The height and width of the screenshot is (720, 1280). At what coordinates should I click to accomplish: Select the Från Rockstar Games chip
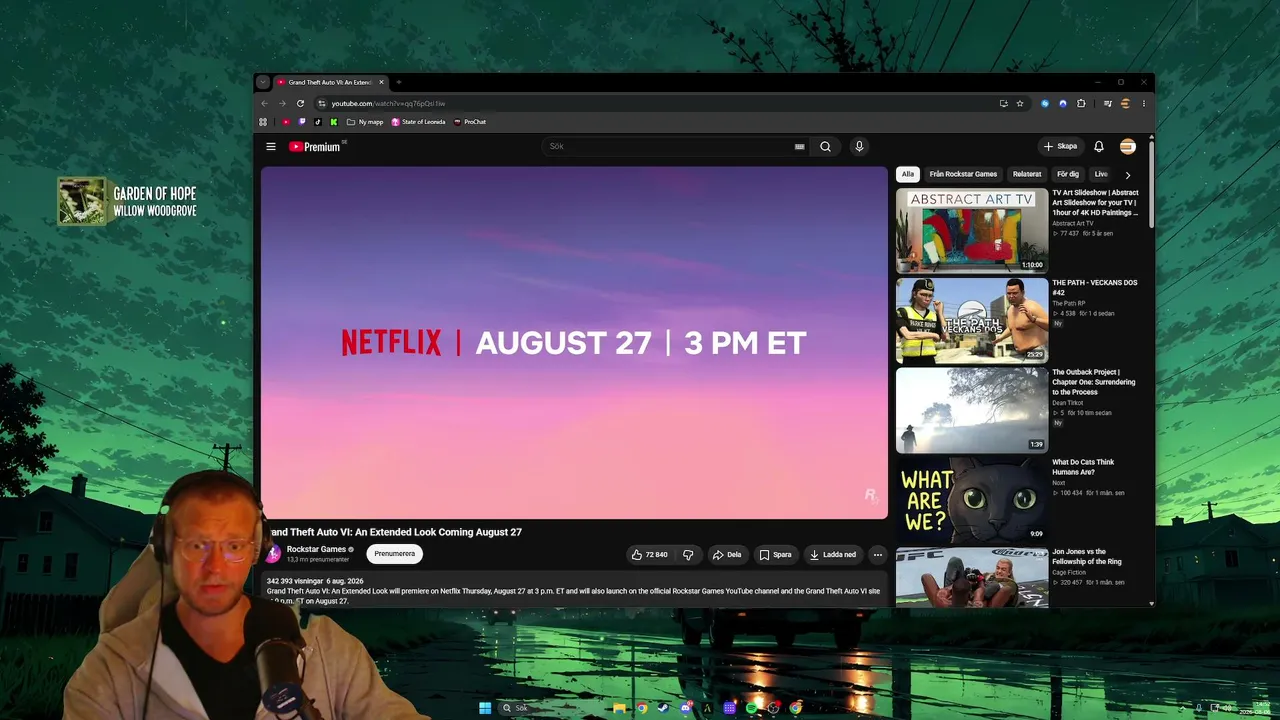[x=963, y=174]
